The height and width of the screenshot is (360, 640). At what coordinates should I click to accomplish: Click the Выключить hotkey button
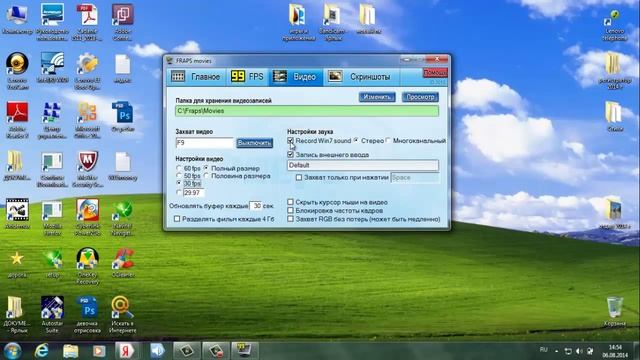coord(255,143)
